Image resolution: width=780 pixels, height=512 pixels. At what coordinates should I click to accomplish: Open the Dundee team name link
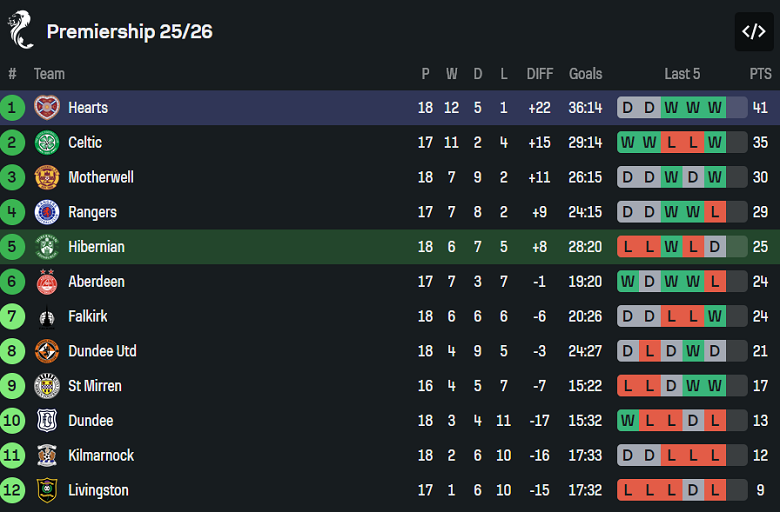point(90,421)
